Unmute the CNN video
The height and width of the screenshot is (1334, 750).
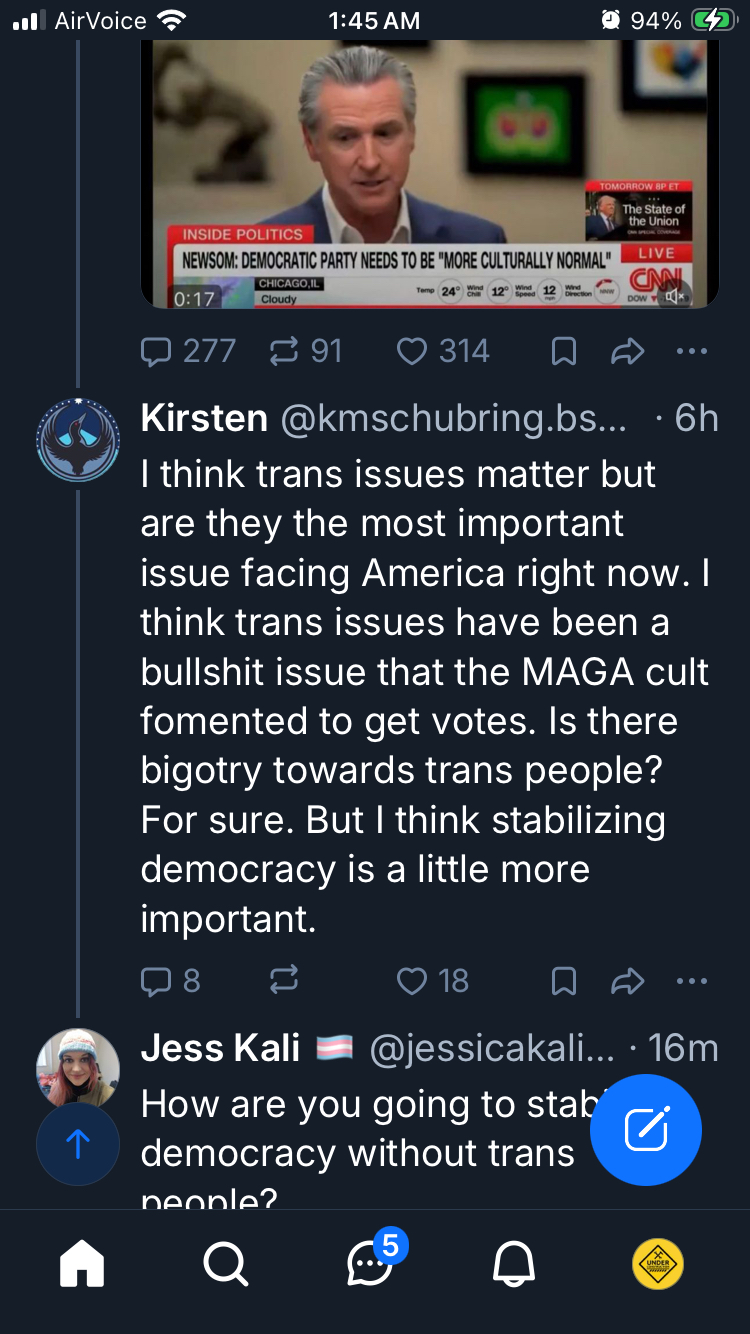677,295
